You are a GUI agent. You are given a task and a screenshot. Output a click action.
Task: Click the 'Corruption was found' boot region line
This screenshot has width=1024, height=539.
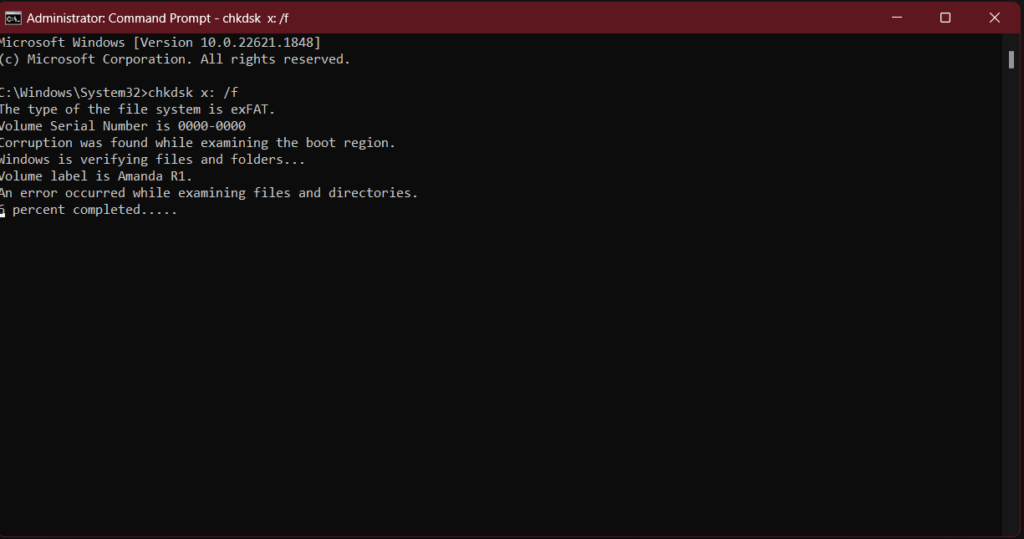(197, 143)
